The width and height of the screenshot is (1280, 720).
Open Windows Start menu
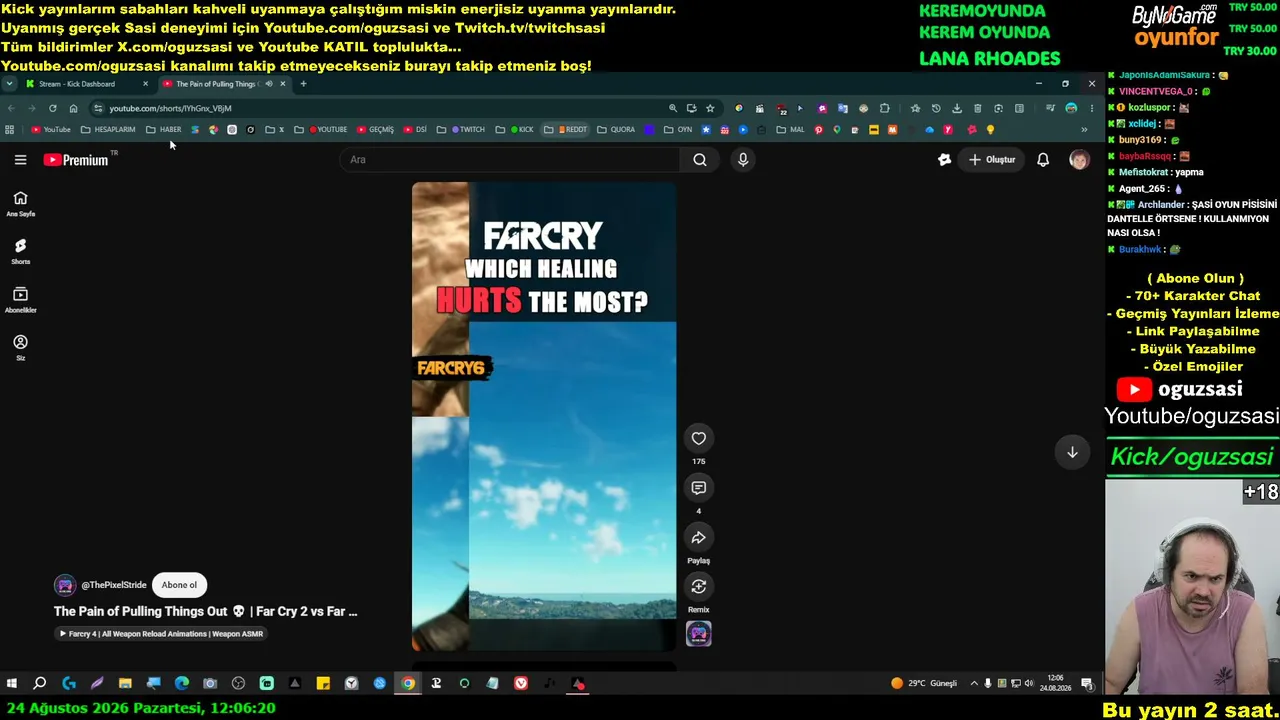12,684
